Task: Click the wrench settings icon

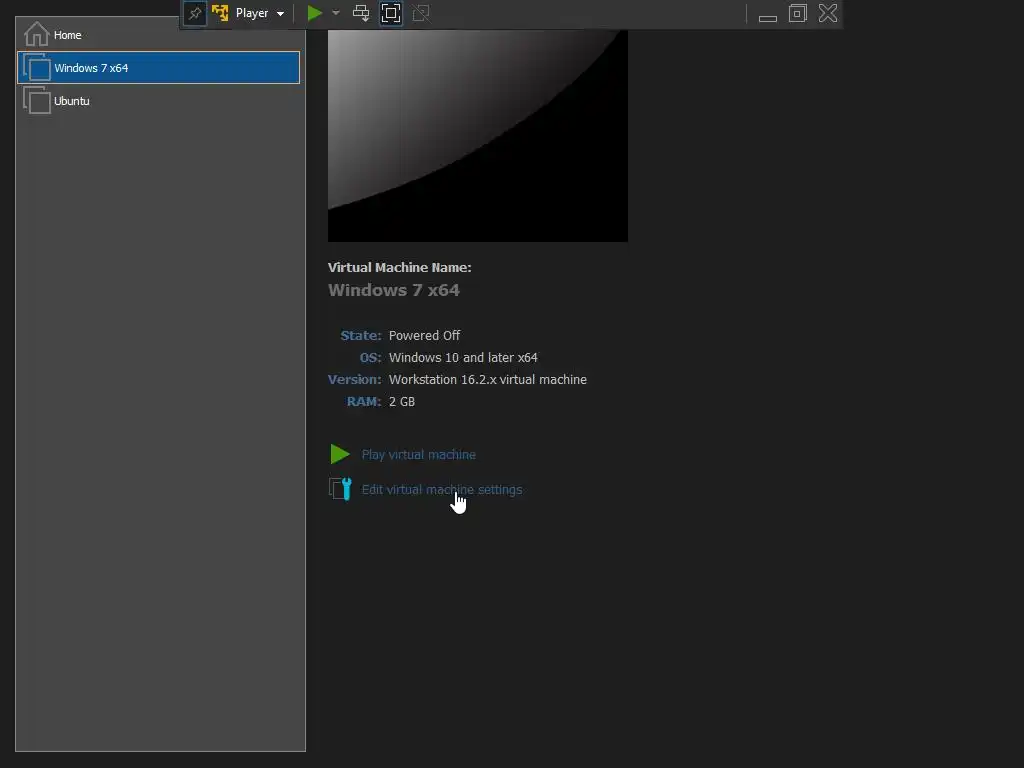Action: 340,489
